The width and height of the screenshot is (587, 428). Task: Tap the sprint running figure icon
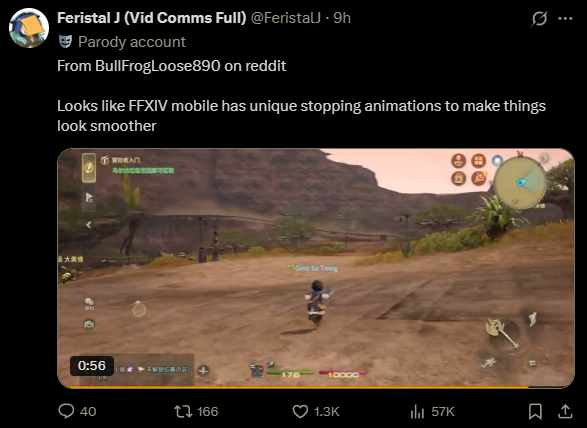(488, 363)
